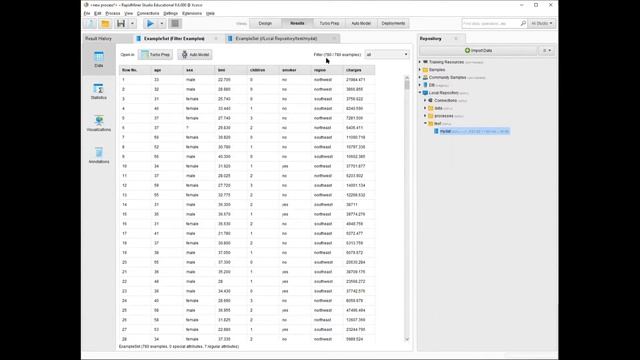Sort by the region column header

pyautogui.click(x=327, y=70)
